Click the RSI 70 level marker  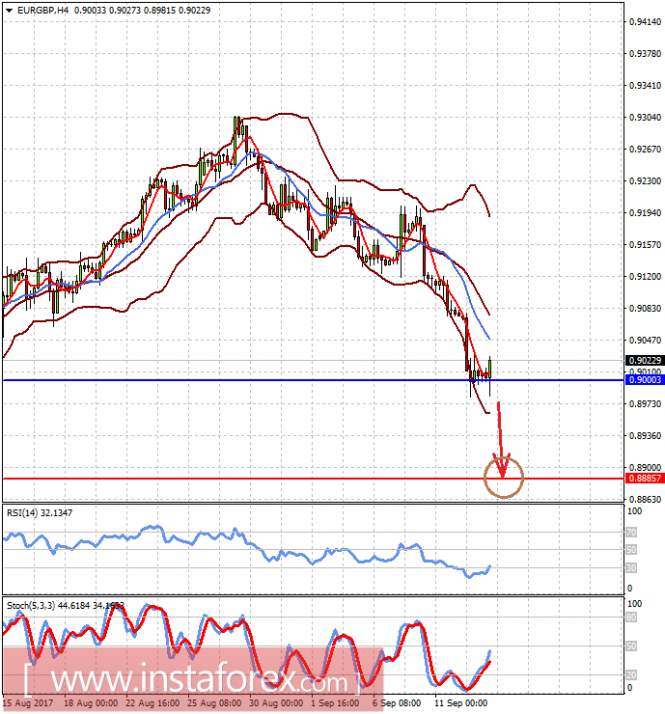pos(631,532)
